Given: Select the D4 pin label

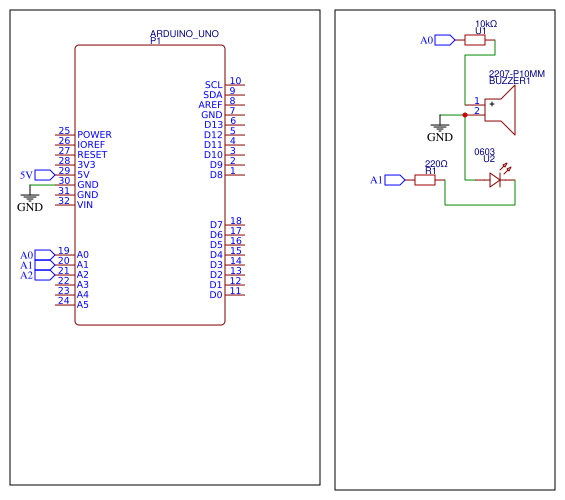Looking at the screenshot, I should [x=216, y=255].
